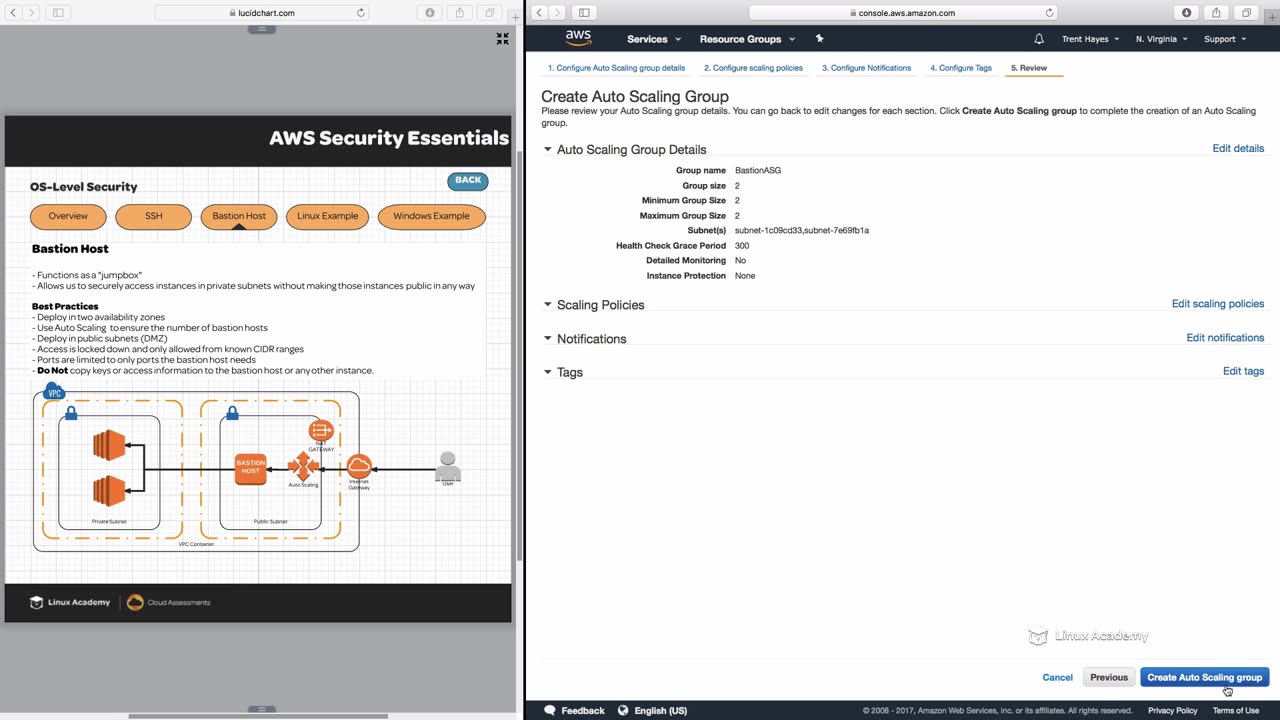The width and height of the screenshot is (1280, 720).
Task: Show all tabs in the AWS console window
Action: 1247,13
